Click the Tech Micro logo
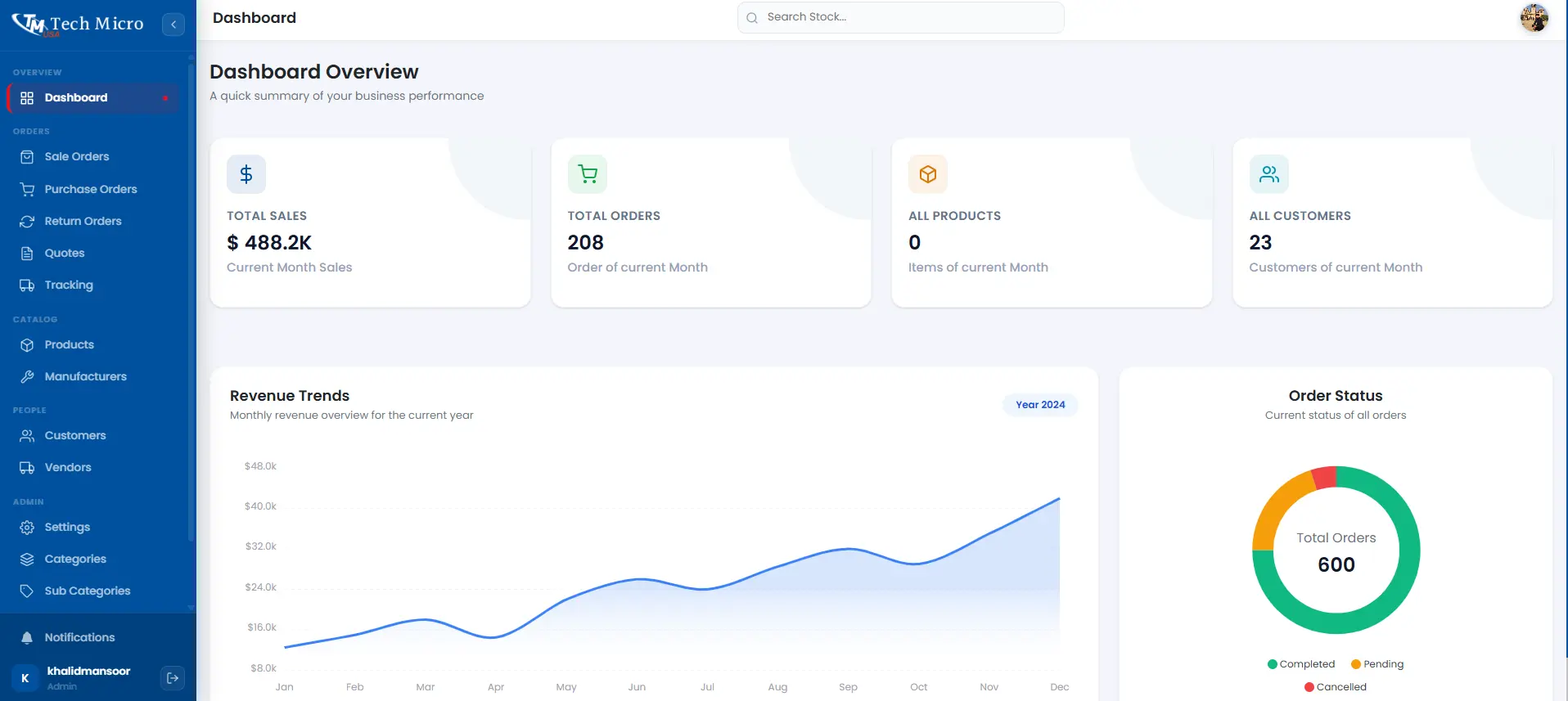Screen dimensions: 1568x701 coord(78,25)
